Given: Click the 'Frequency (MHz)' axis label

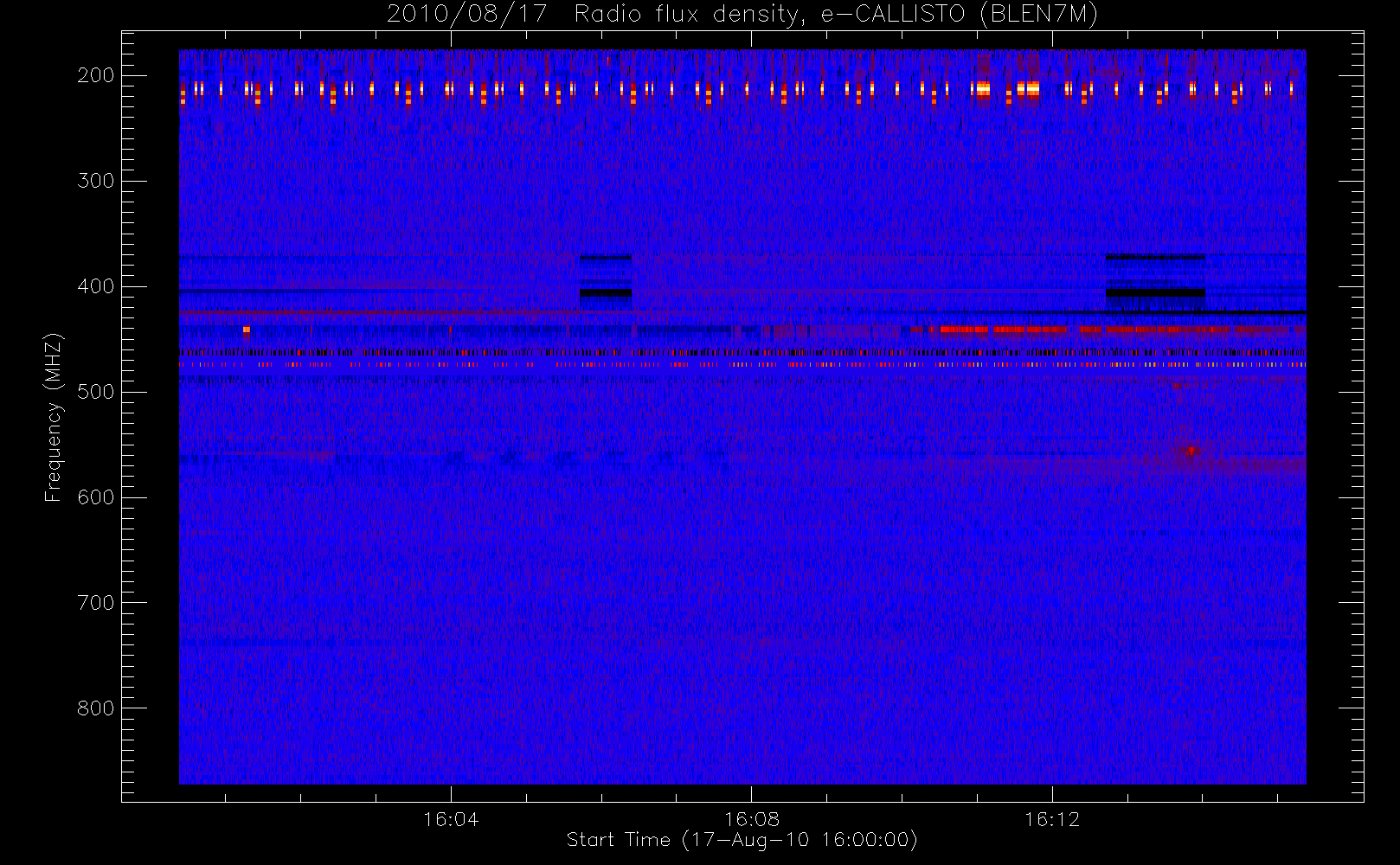Looking at the screenshot, I should (54, 417).
